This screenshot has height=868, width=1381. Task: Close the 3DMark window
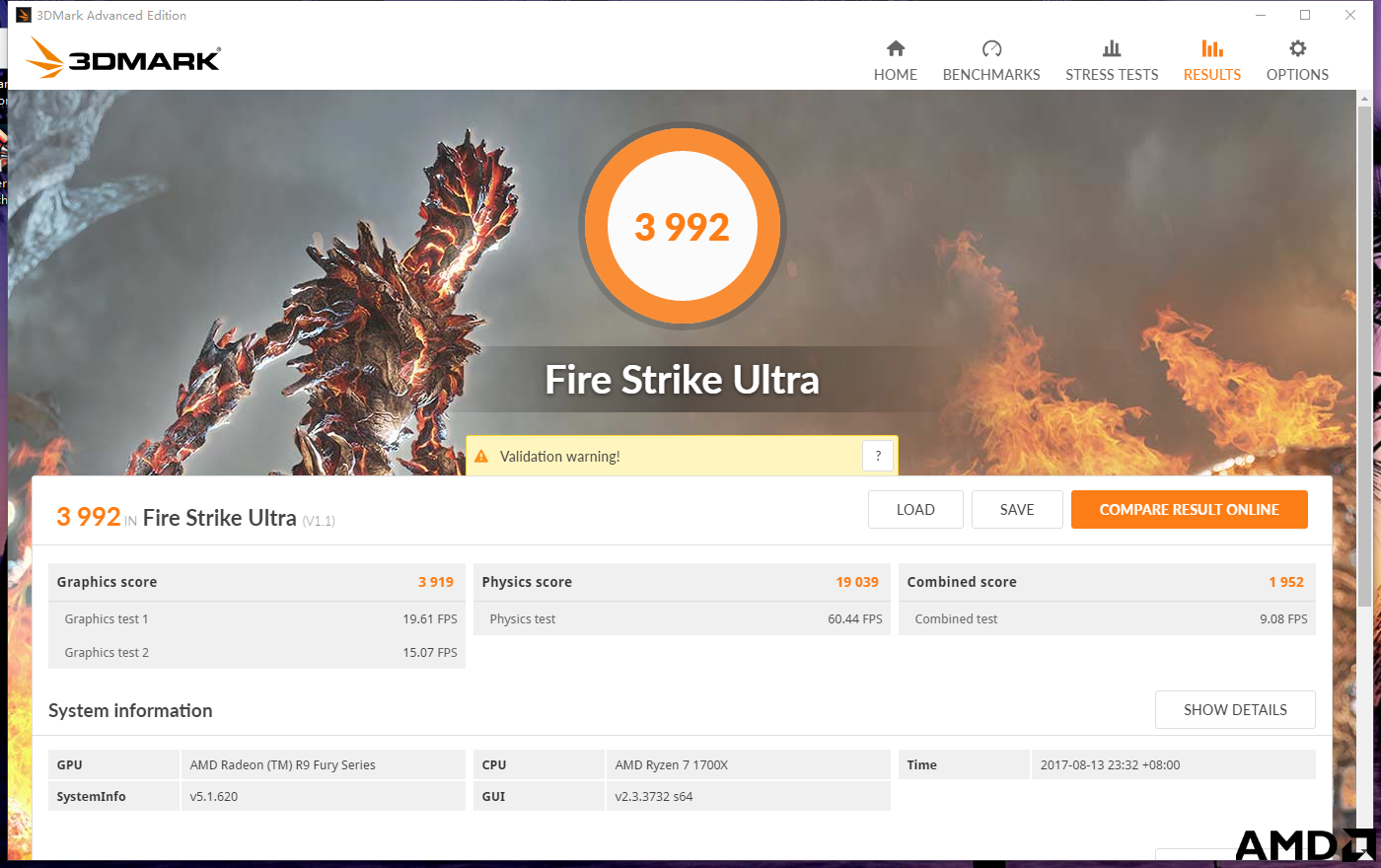[1350, 15]
